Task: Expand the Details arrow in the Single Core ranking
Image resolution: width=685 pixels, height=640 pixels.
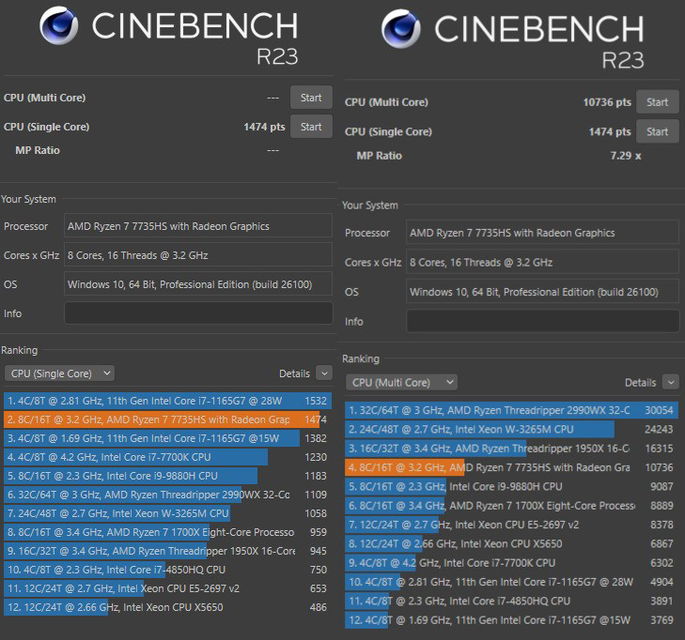Action: coord(323,373)
